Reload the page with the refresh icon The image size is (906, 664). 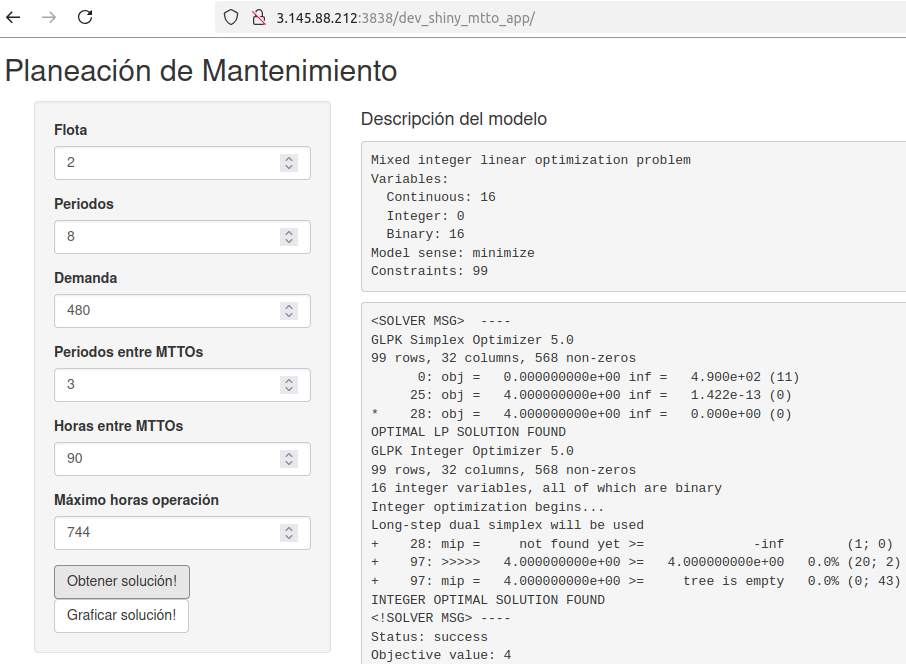85,17
